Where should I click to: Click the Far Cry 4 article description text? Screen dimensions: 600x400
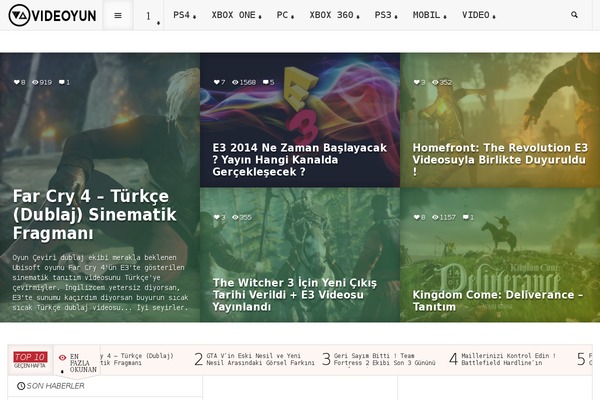(x=100, y=282)
